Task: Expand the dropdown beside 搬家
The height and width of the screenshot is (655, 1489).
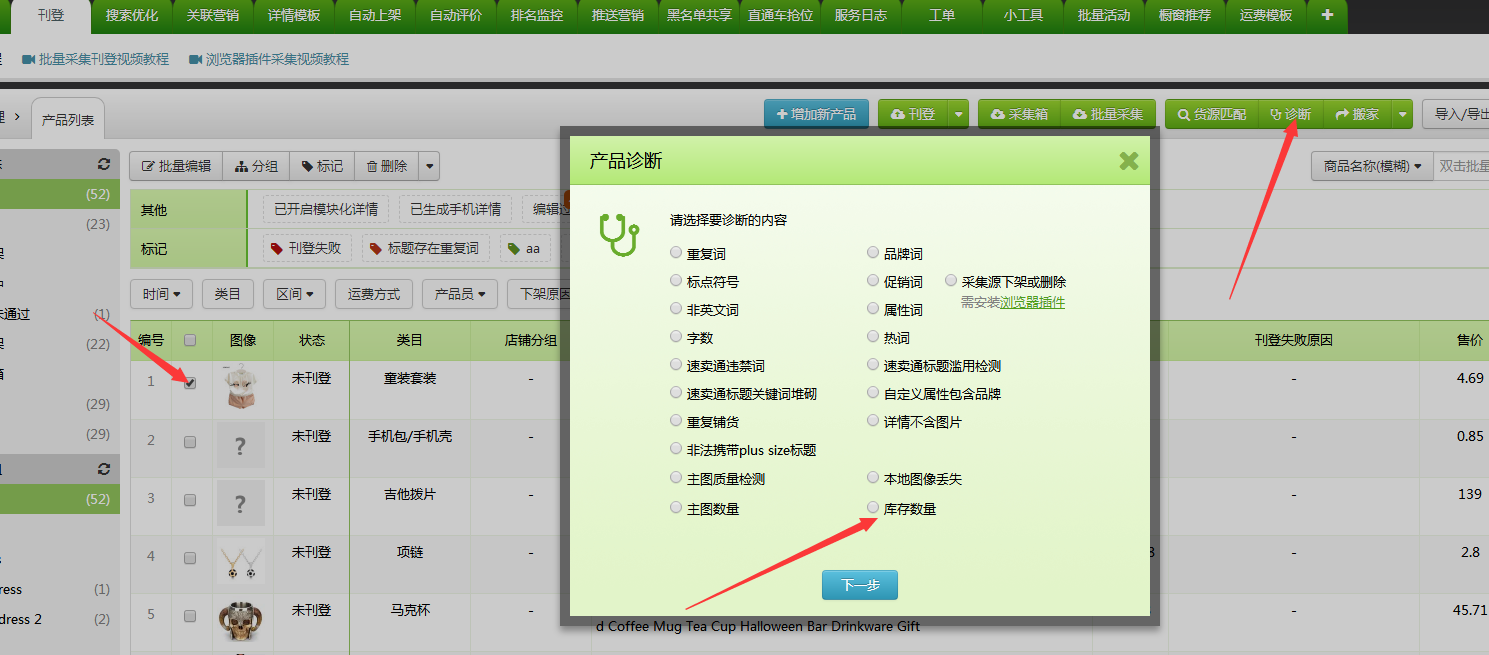Action: 1403,114
